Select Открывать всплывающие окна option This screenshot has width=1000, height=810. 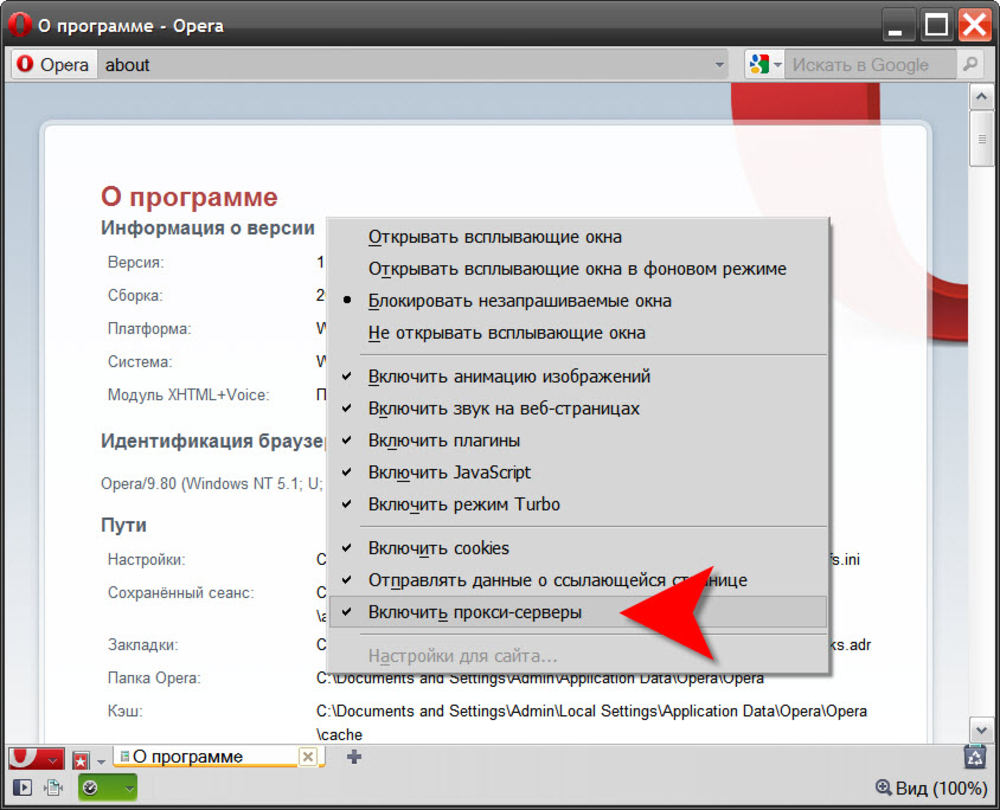[x=578, y=237]
